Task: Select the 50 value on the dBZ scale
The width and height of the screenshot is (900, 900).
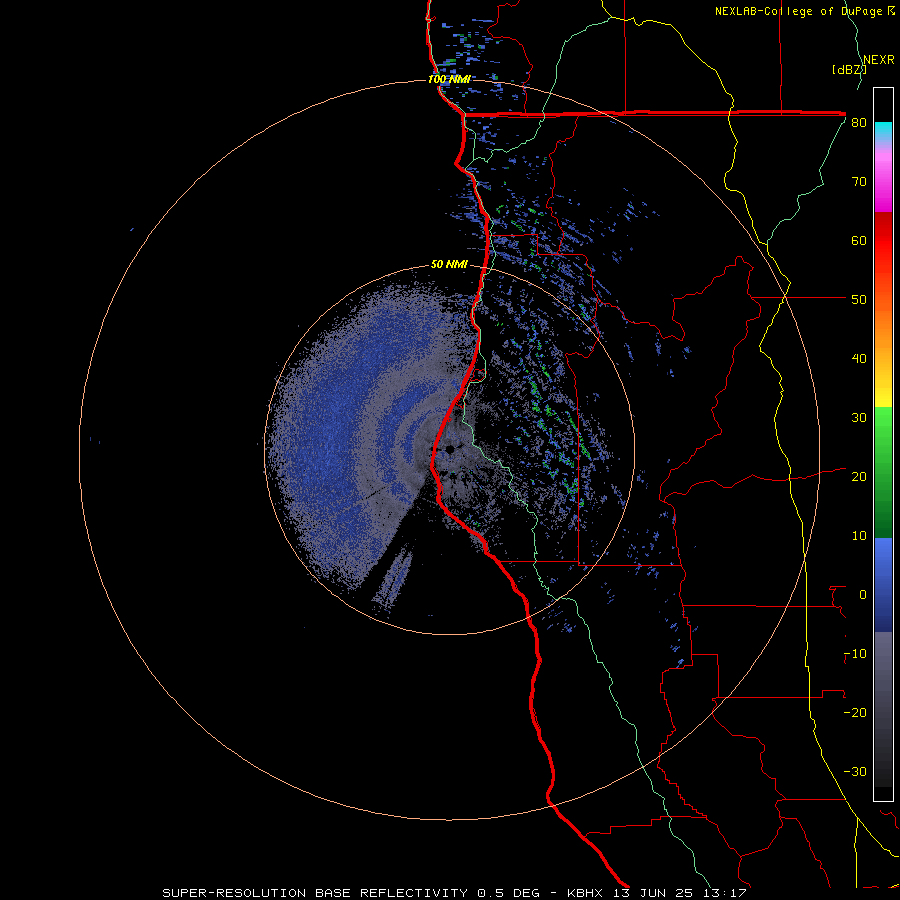Action: tap(859, 300)
